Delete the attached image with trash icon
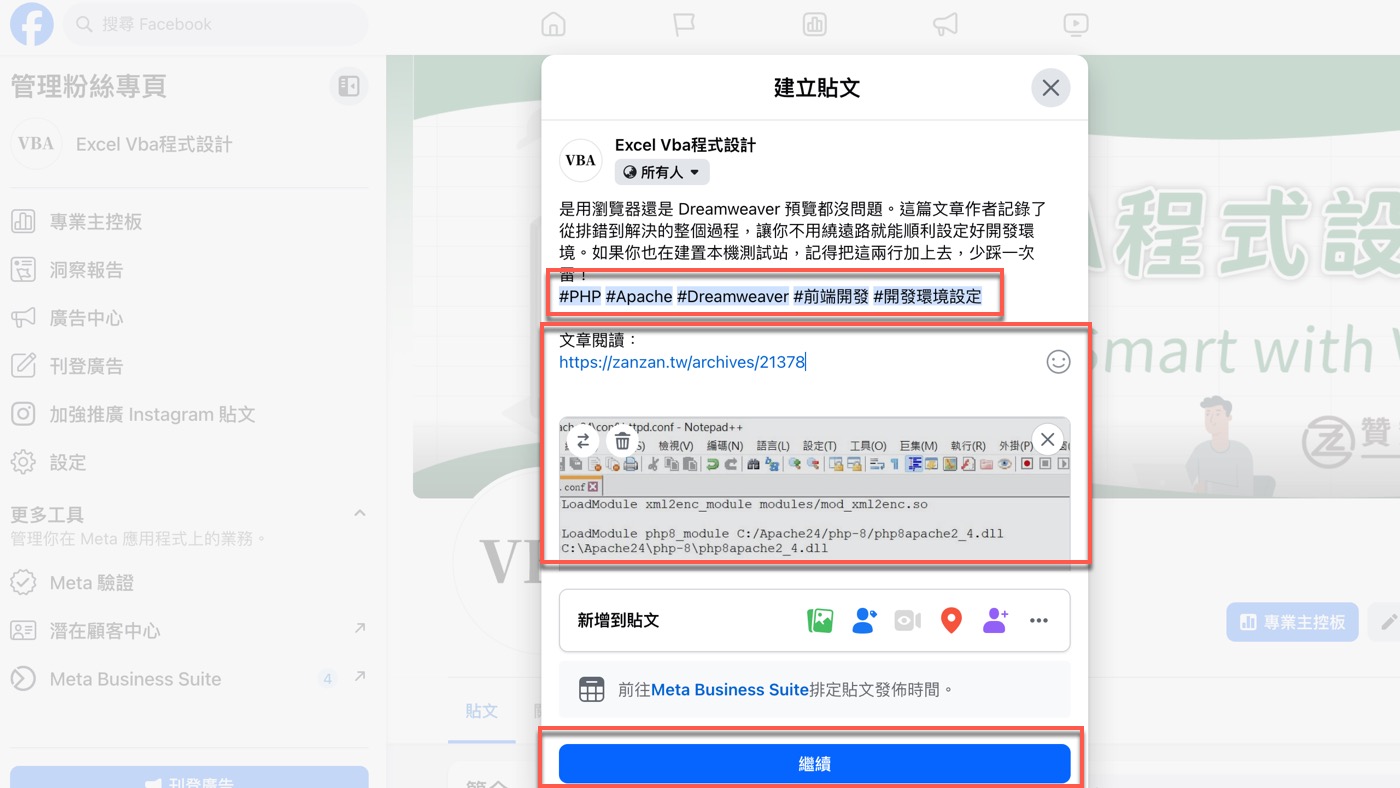This screenshot has height=788, width=1400. 622,440
